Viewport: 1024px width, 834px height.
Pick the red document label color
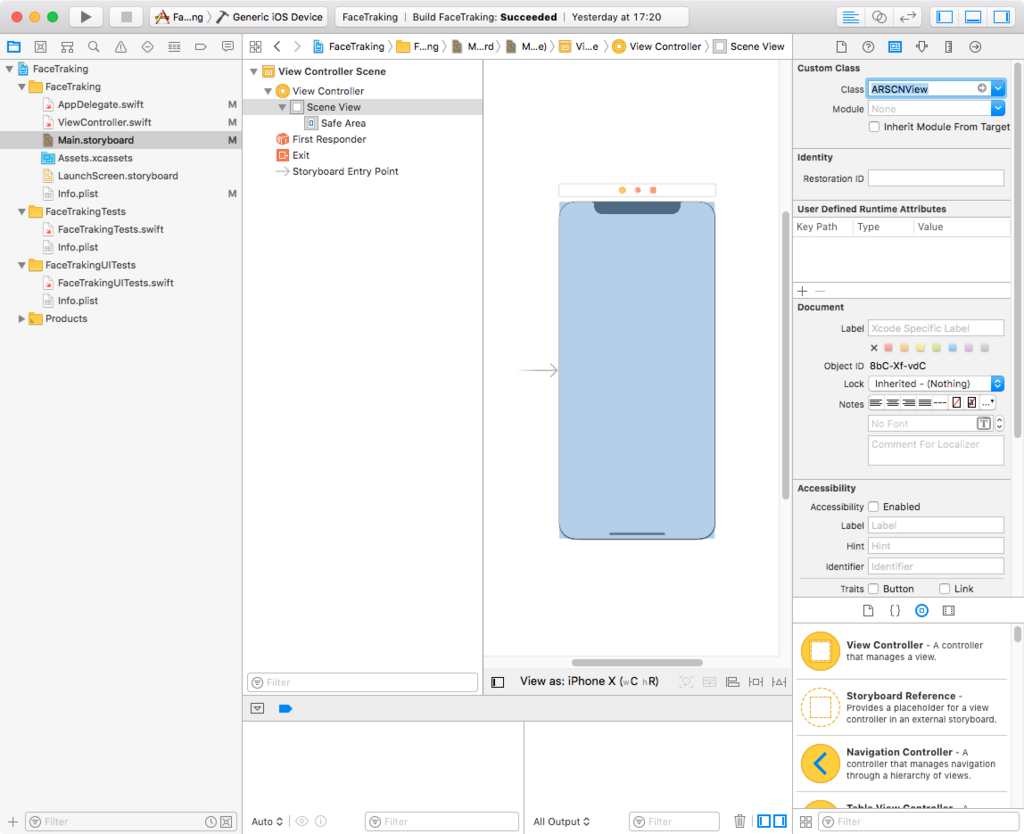(888, 347)
